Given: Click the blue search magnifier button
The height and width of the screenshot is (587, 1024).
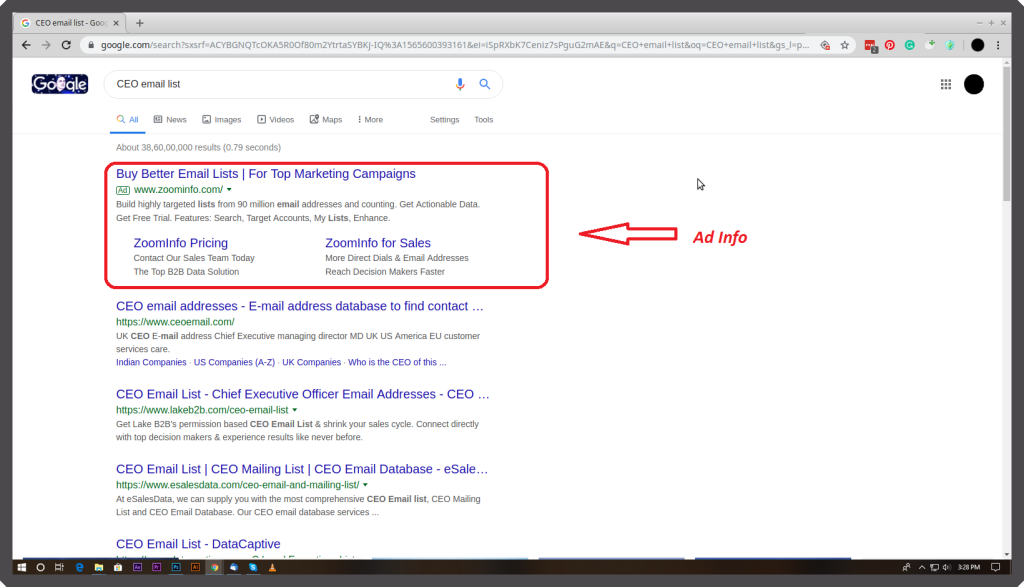Looking at the screenshot, I should coord(485,85).
